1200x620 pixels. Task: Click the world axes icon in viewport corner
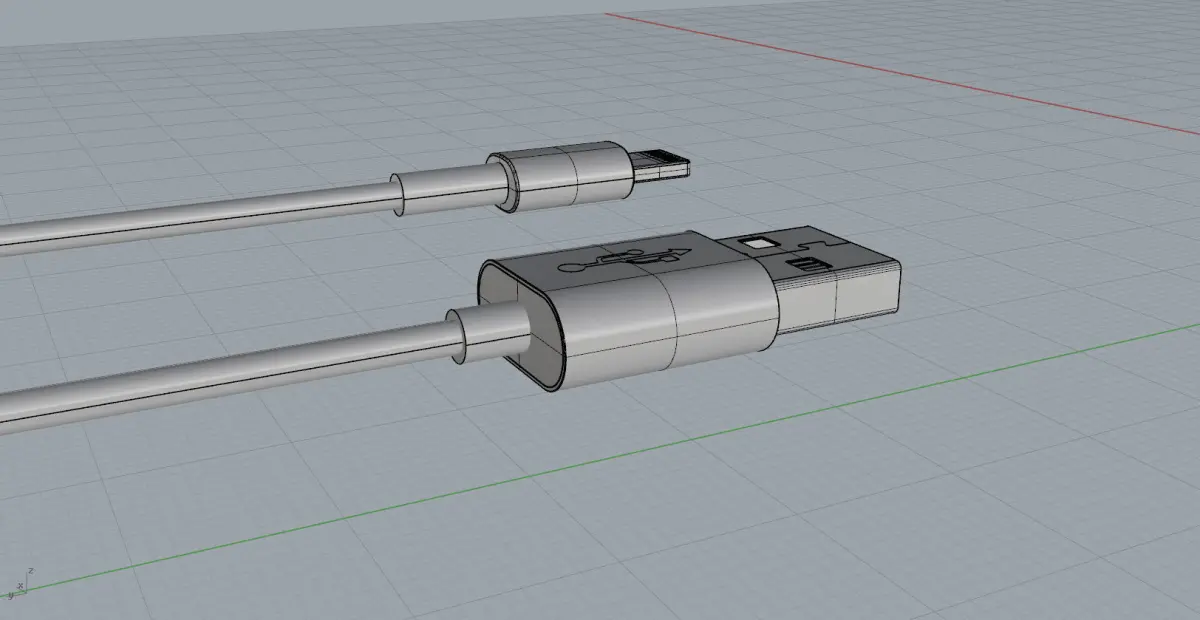coord(19,583)
